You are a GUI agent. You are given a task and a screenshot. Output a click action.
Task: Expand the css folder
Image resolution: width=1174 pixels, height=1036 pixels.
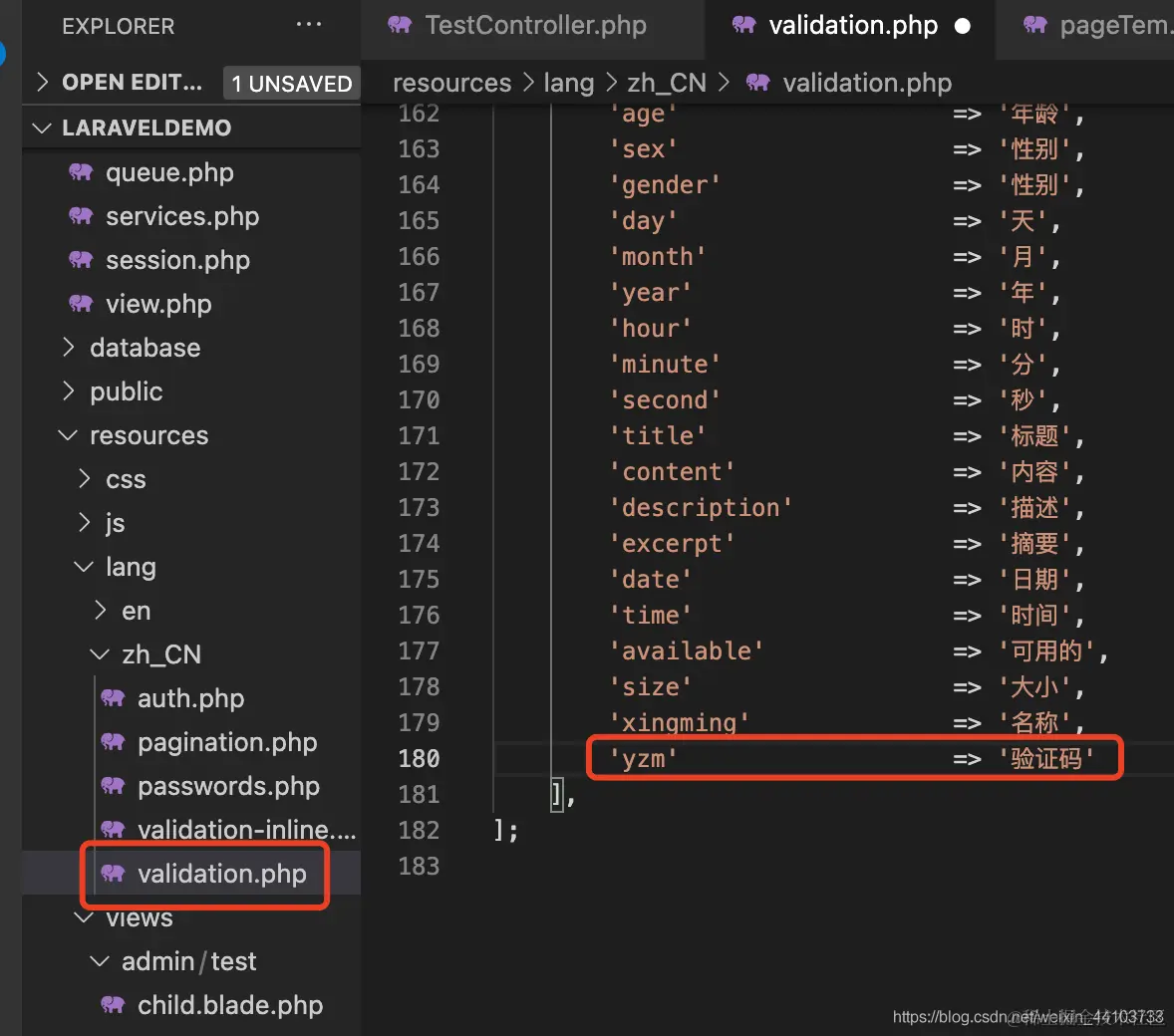tap(85, 478)
